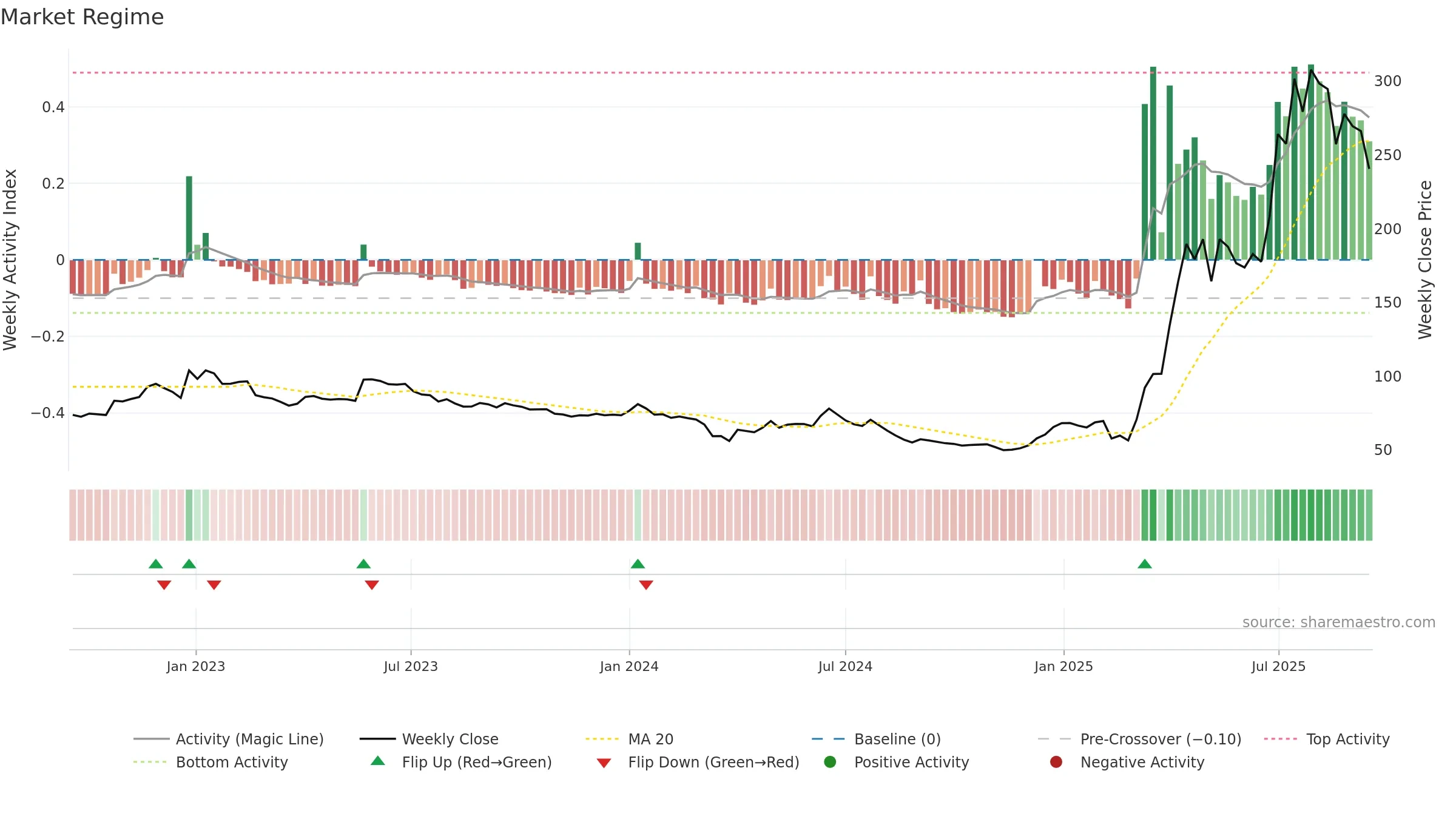Click the Weekly Close Price axis title
This screenshot has height=819, width=1456.
click(x=1425, y=260)
